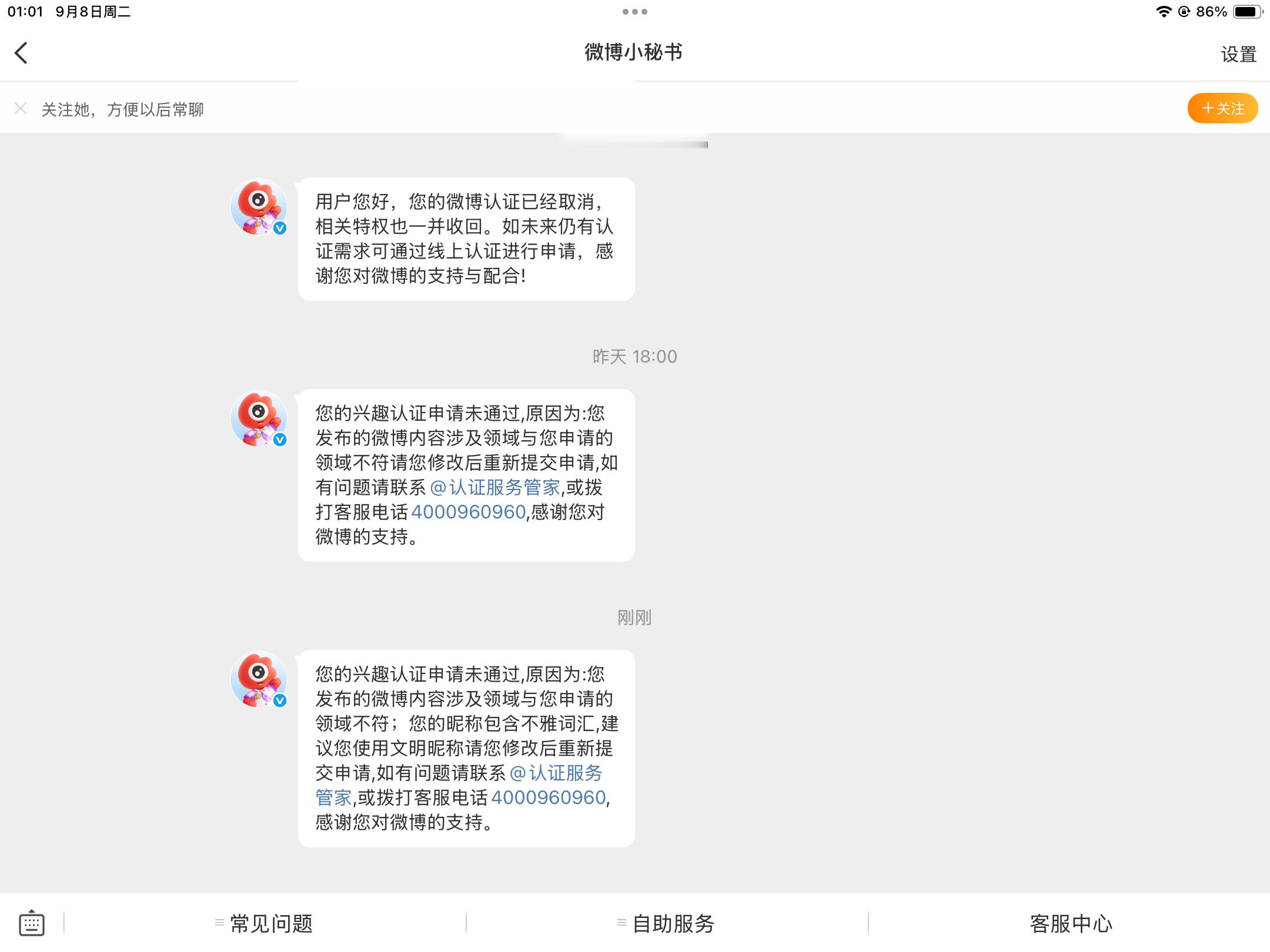
Task: Dismiss the follow suggestion banner with X
Action: coord(21,108)
